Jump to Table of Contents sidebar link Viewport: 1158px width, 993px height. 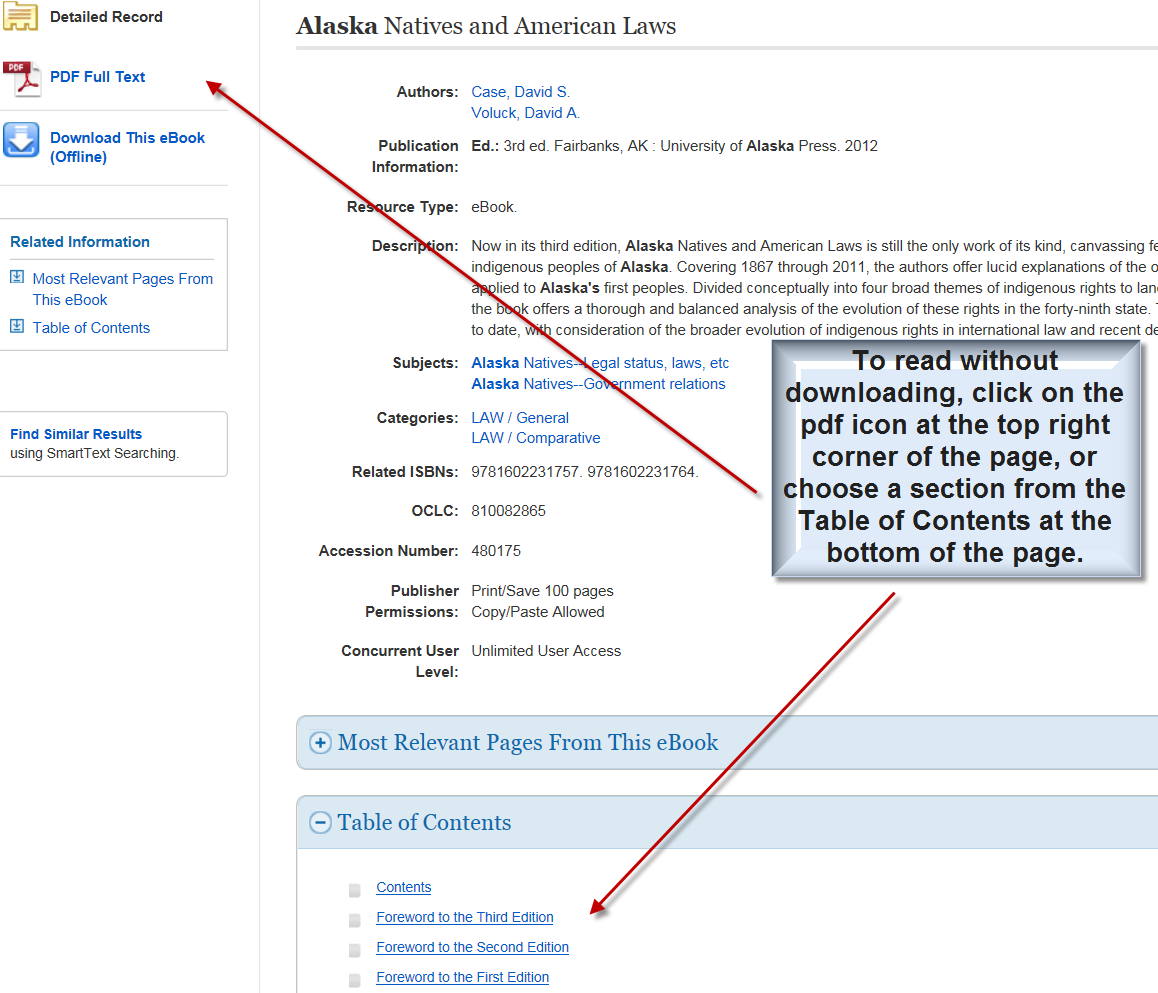91,328
